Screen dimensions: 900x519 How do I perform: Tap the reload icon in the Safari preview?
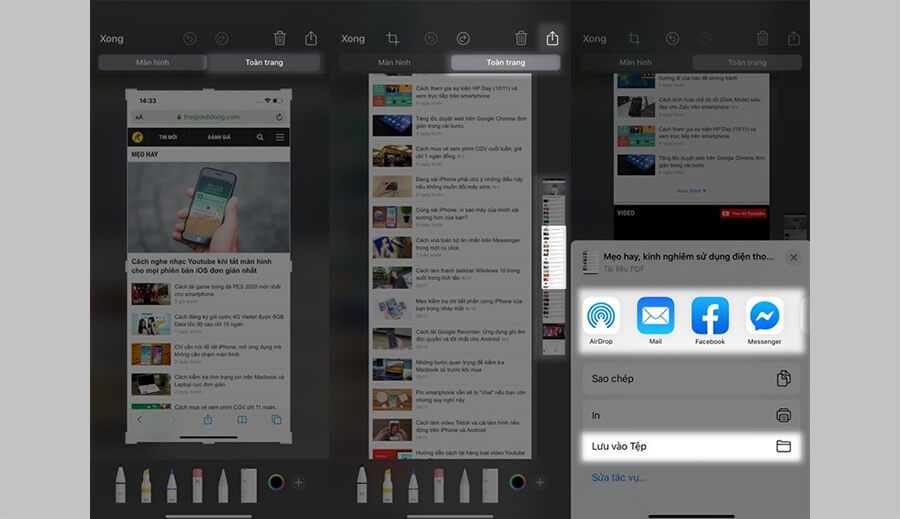(279, 117)
